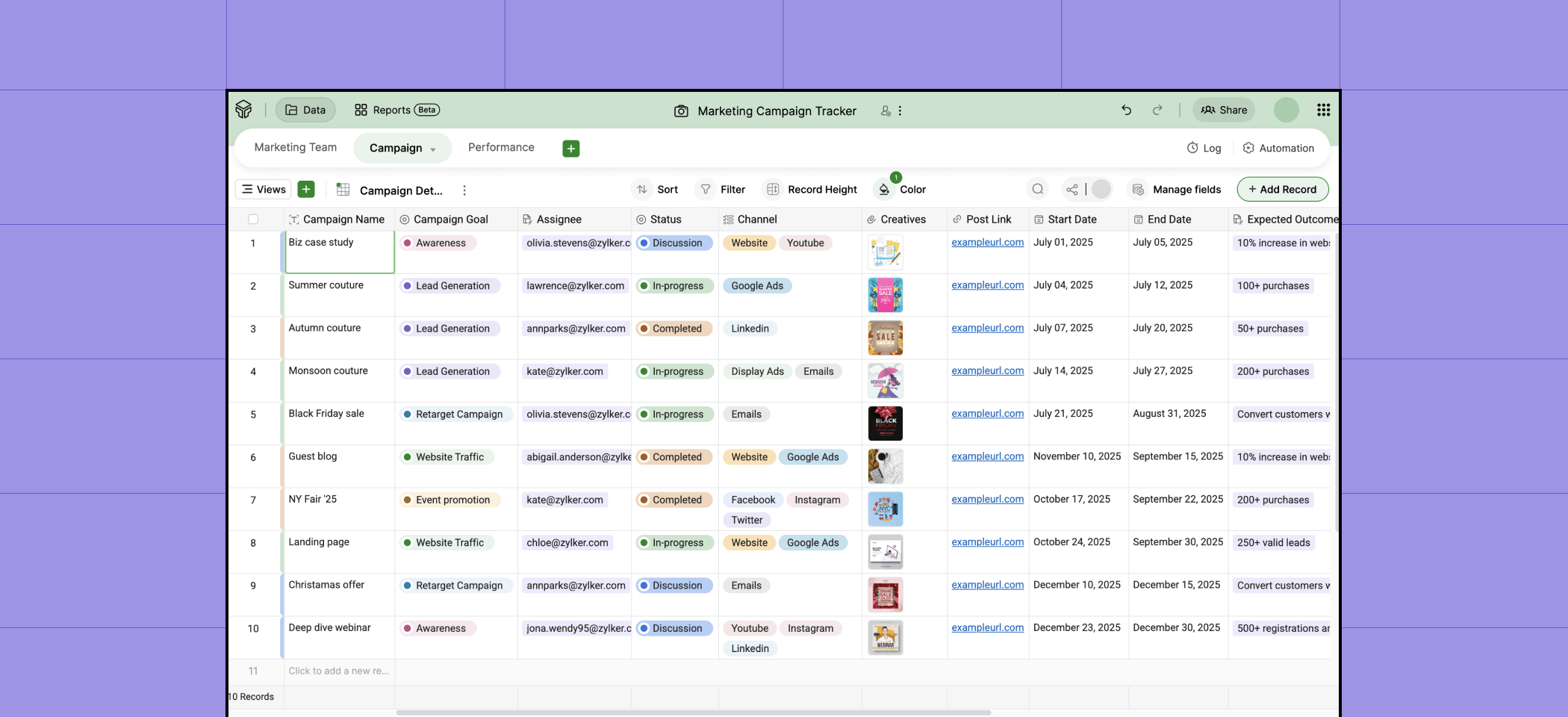The width and height of the screenshot is (1568, 717).
Task: Tick the select-all rows checkbox
Action: 253,220
